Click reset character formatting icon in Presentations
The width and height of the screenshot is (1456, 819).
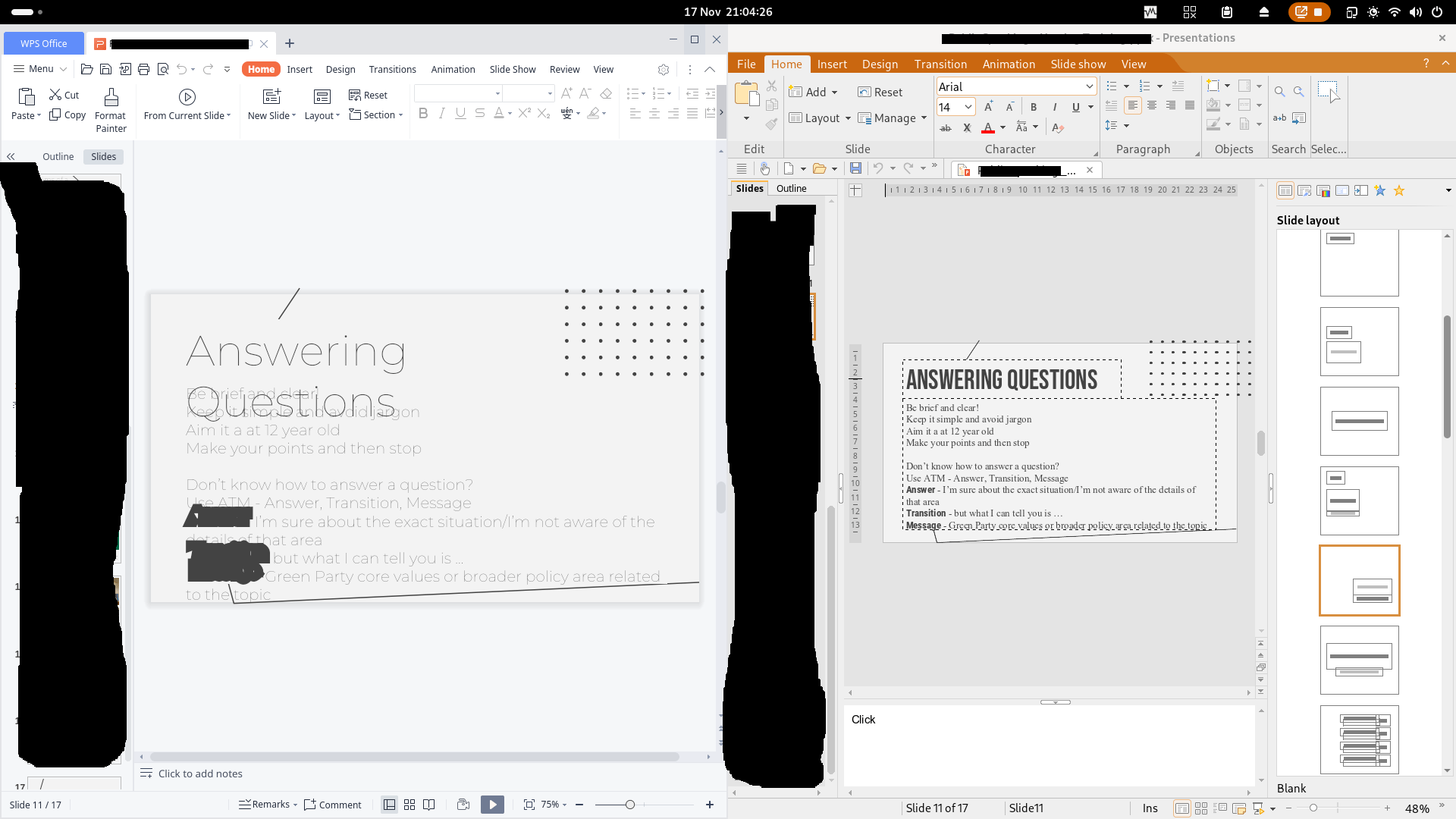click(1058, 127)
